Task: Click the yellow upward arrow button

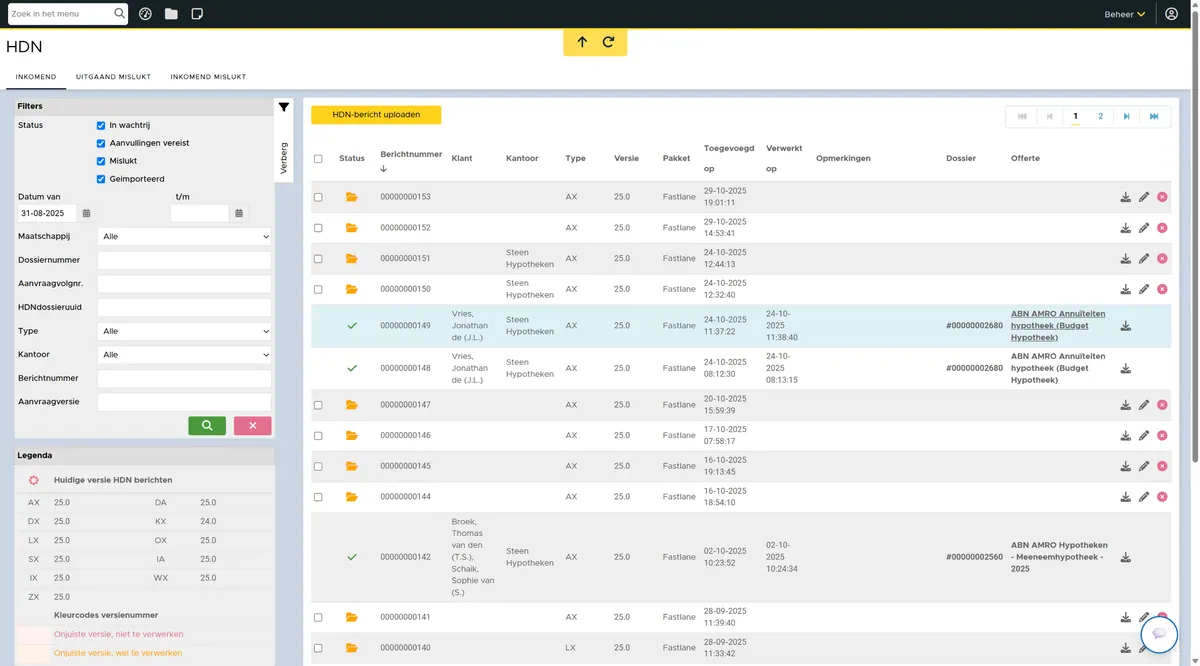Action: pyautogui.click(x=582, y=42)
